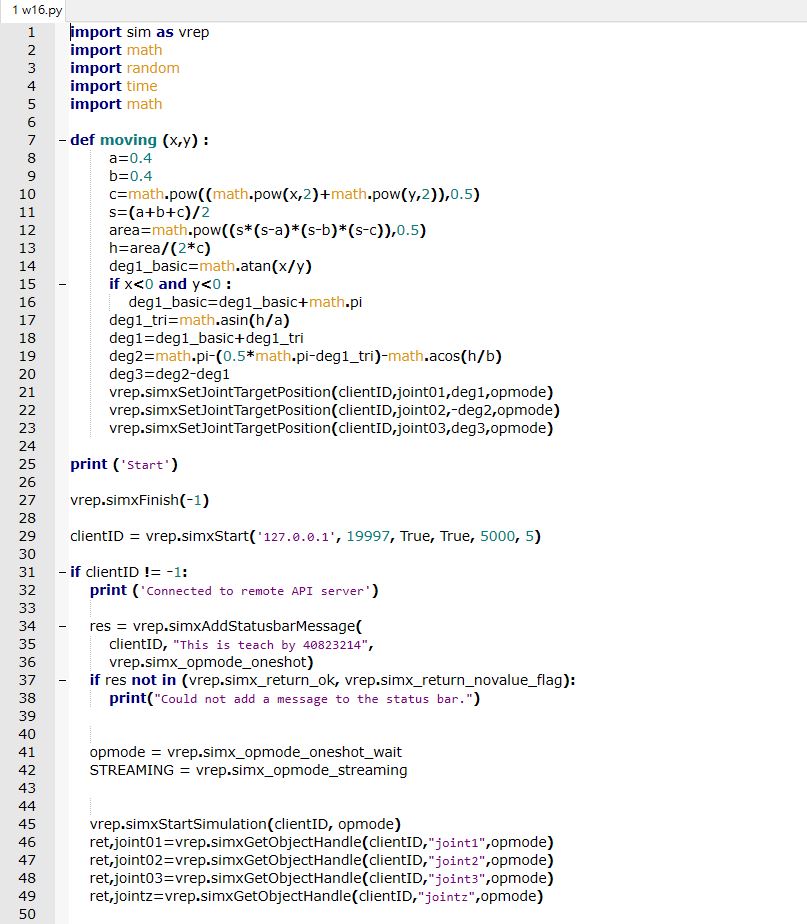Click the line starting 'area=math.pow'
Image resolution: width=807 pixels, height=924 pixels.
[267, 230]
